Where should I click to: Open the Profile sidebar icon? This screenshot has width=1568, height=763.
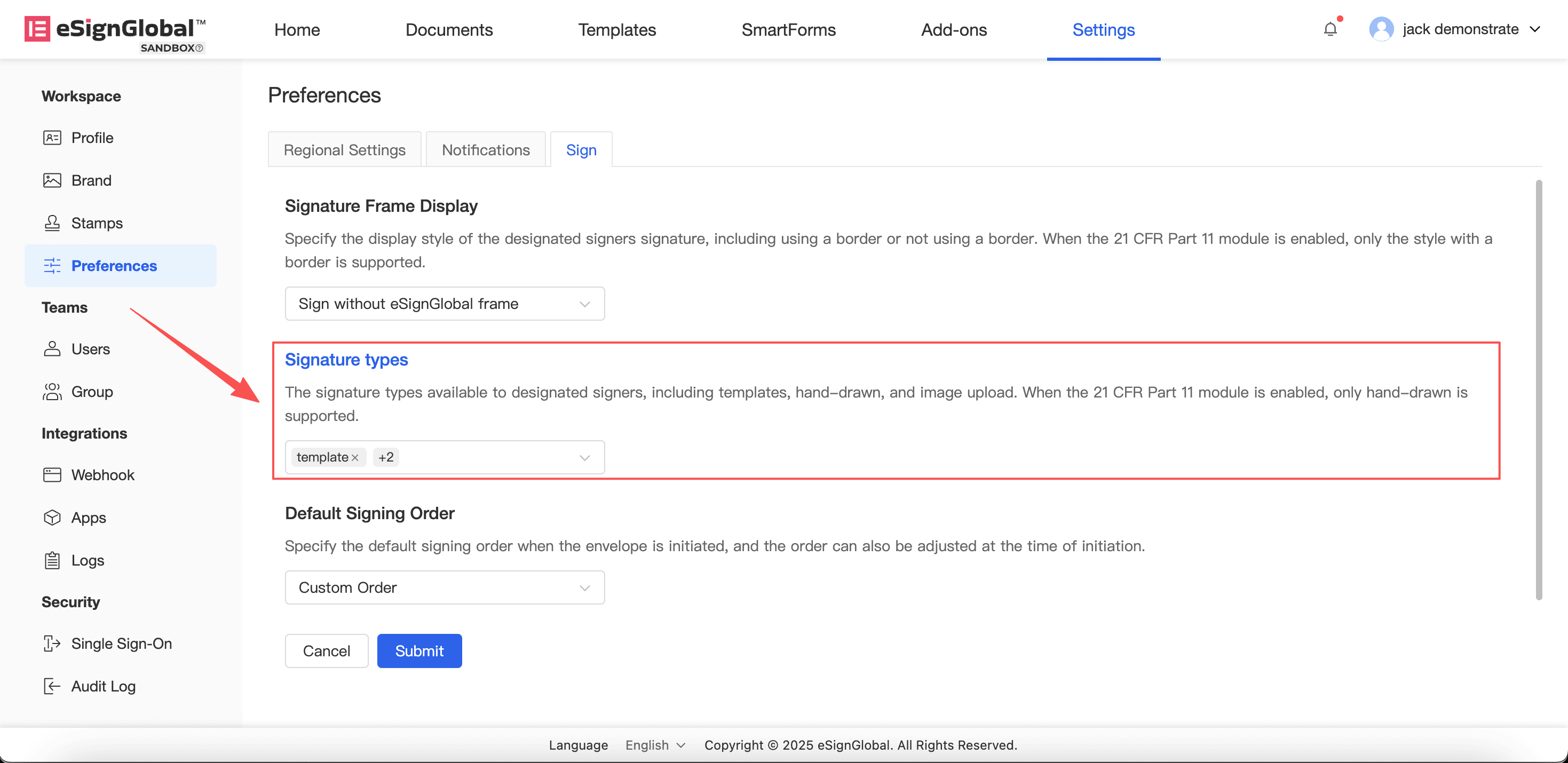(x=52, y=138)
